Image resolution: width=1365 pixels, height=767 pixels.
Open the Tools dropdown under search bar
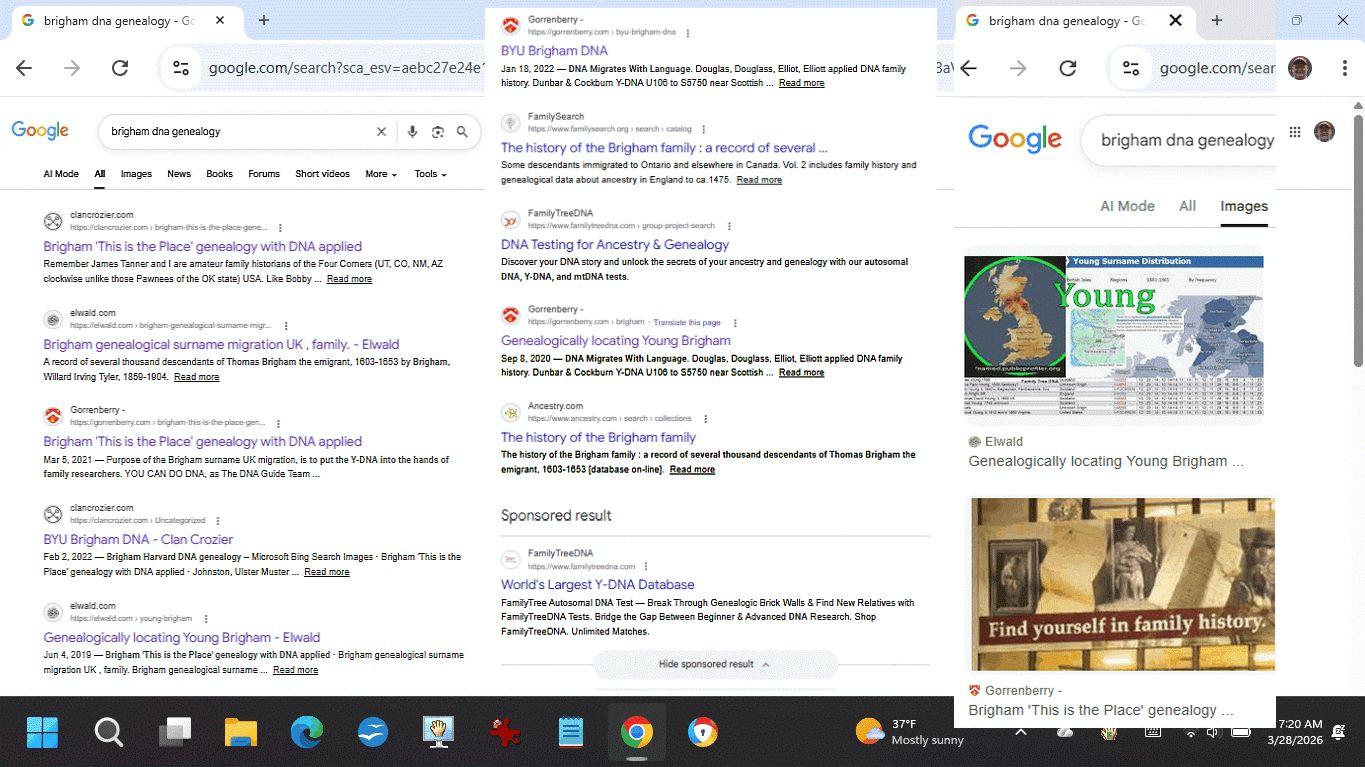(430, 174)
